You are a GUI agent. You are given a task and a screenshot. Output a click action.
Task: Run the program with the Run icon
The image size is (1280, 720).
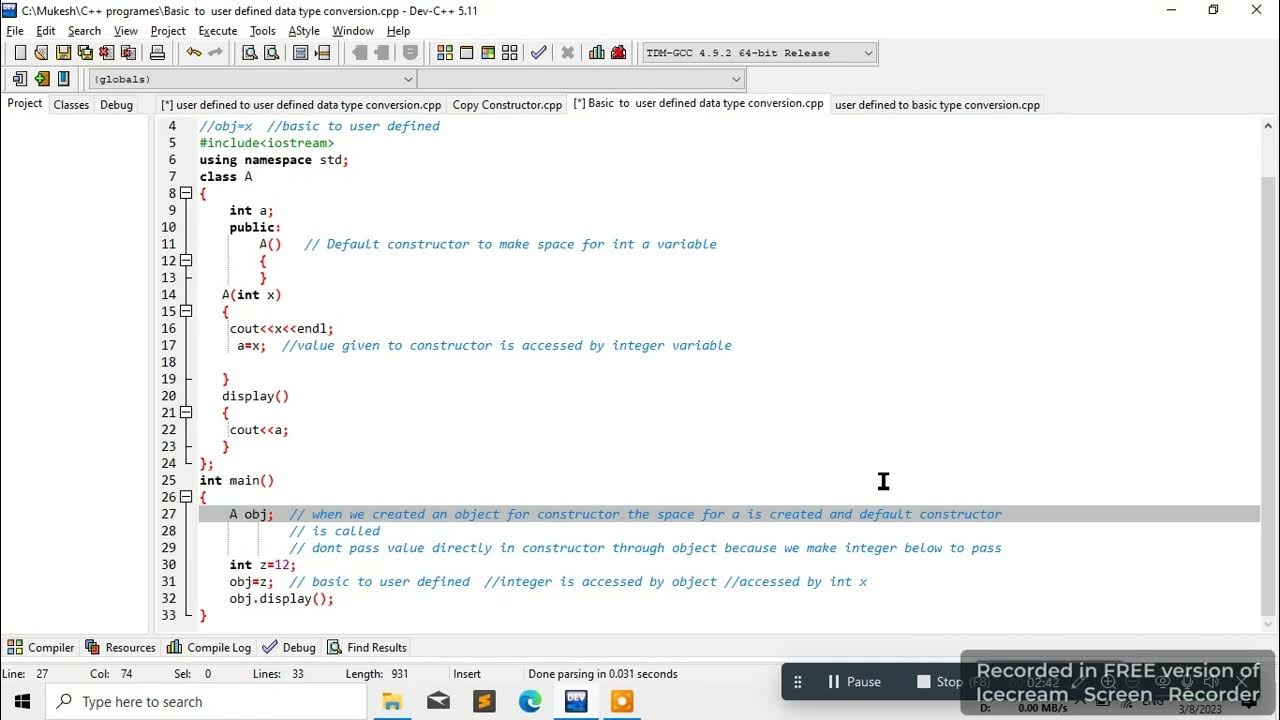tap(467, 53)
